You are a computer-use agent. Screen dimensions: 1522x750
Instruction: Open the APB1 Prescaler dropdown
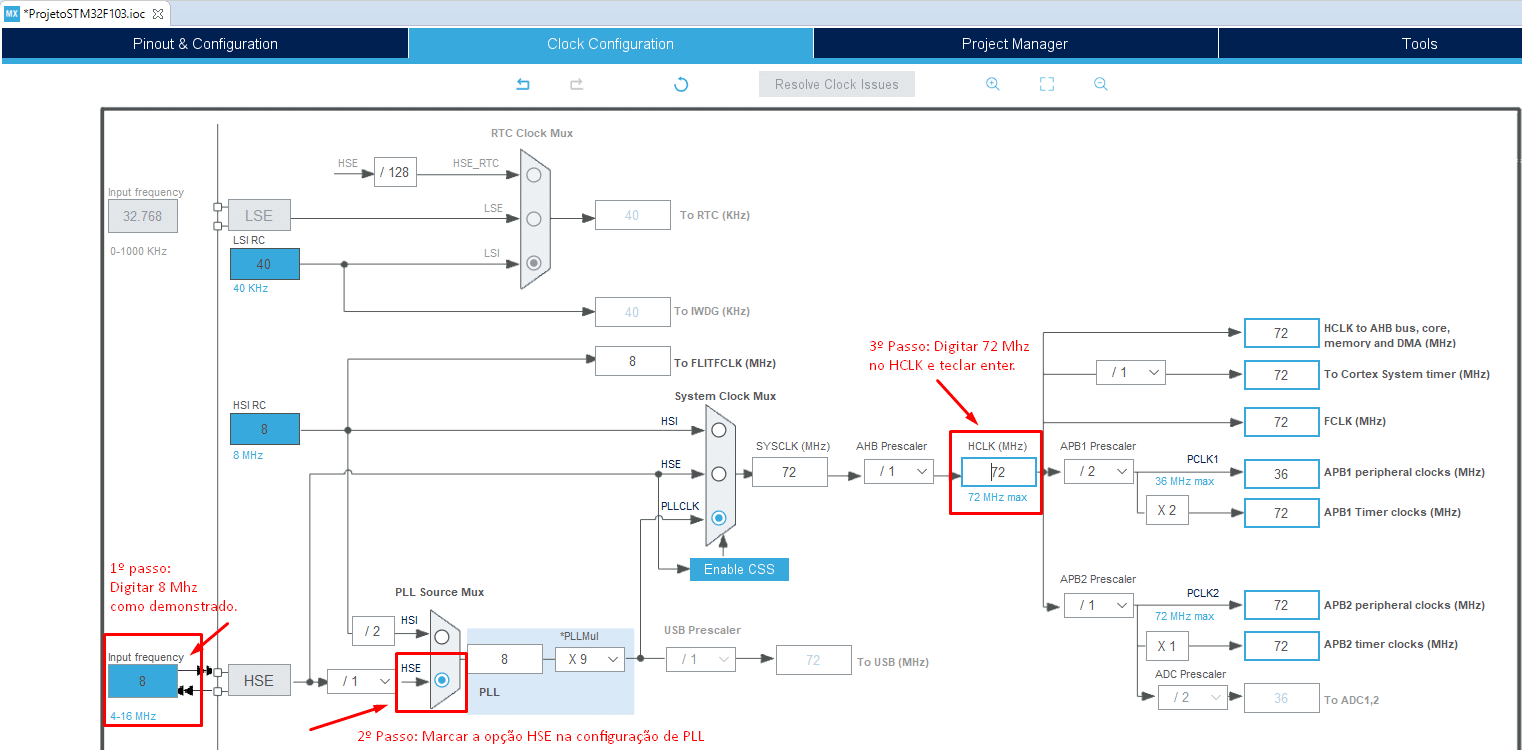tap(1099, 471)
